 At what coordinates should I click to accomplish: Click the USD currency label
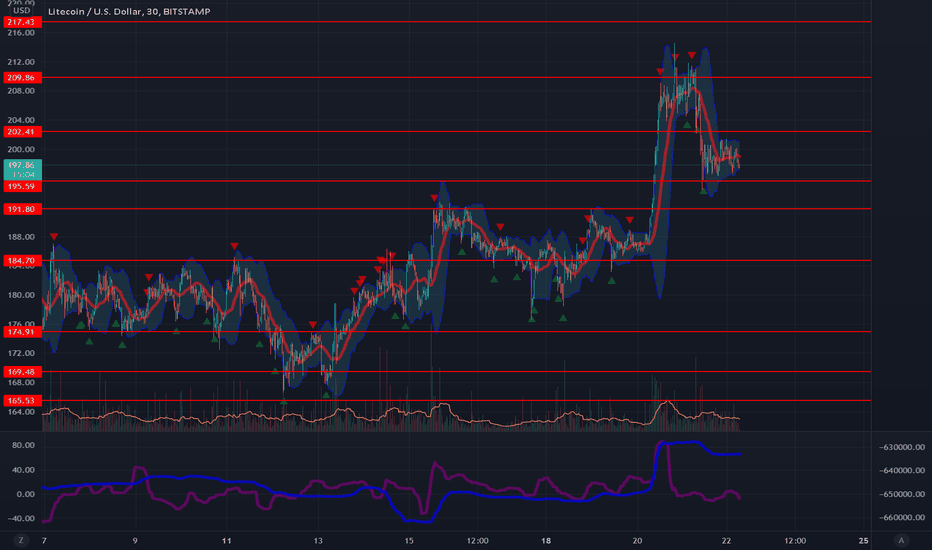pos(22,11)
